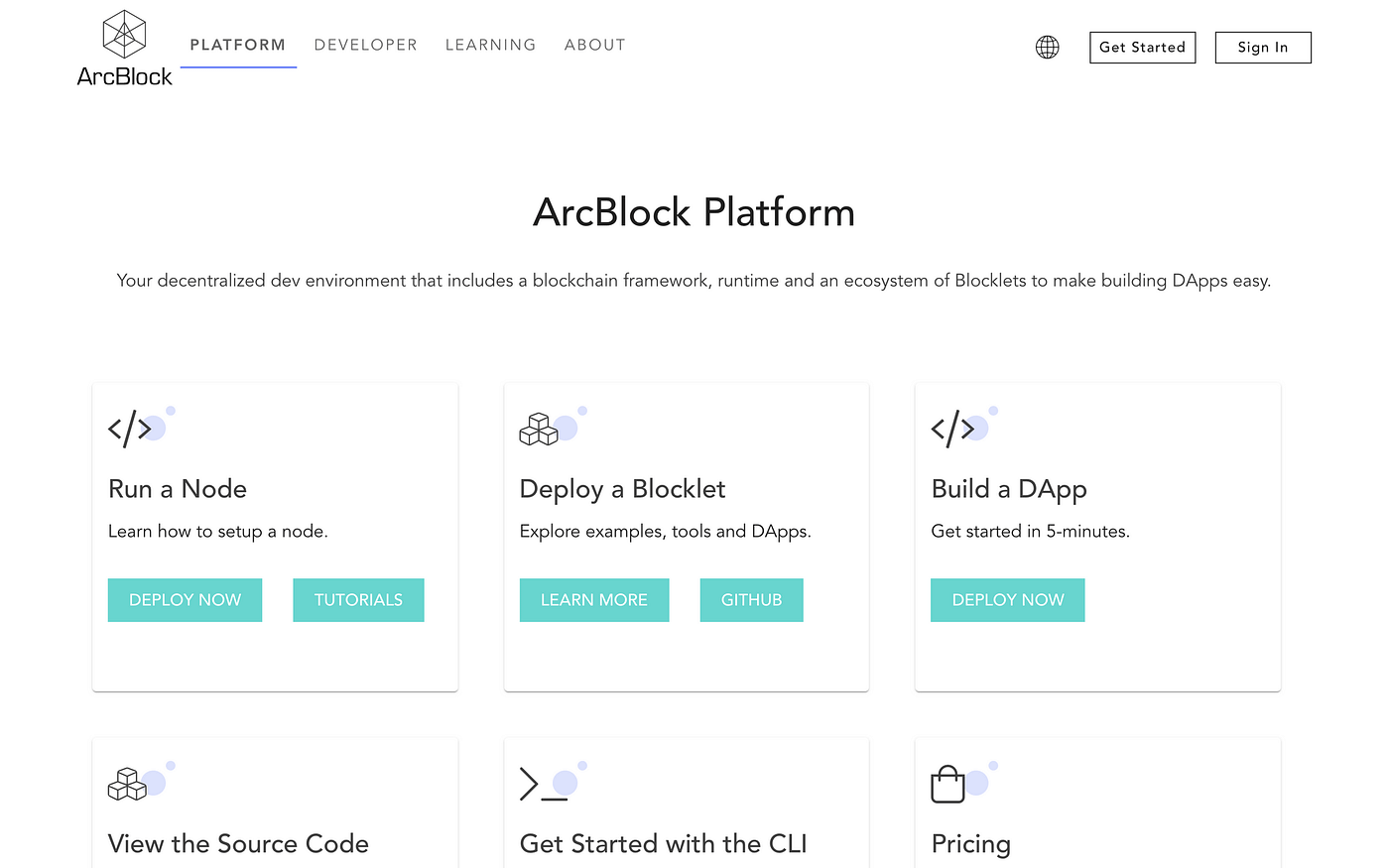Click Deploy Now under Run a Node
Image resolution: width=1389 pixels, height=868 pixels.
pos(185,599)
